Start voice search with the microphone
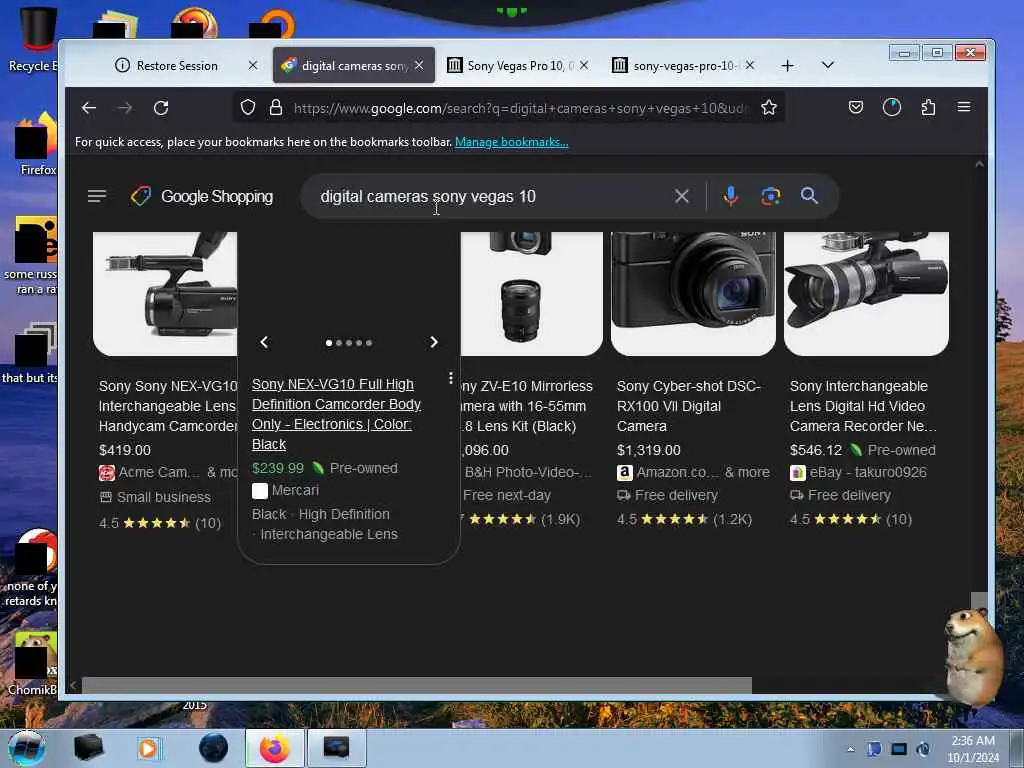The image size is (1024, 768). [731, 196]
